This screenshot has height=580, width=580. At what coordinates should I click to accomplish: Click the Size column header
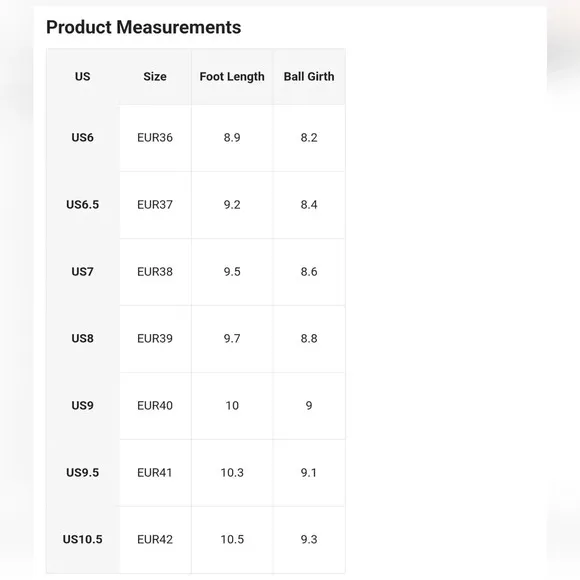(155, 77)
